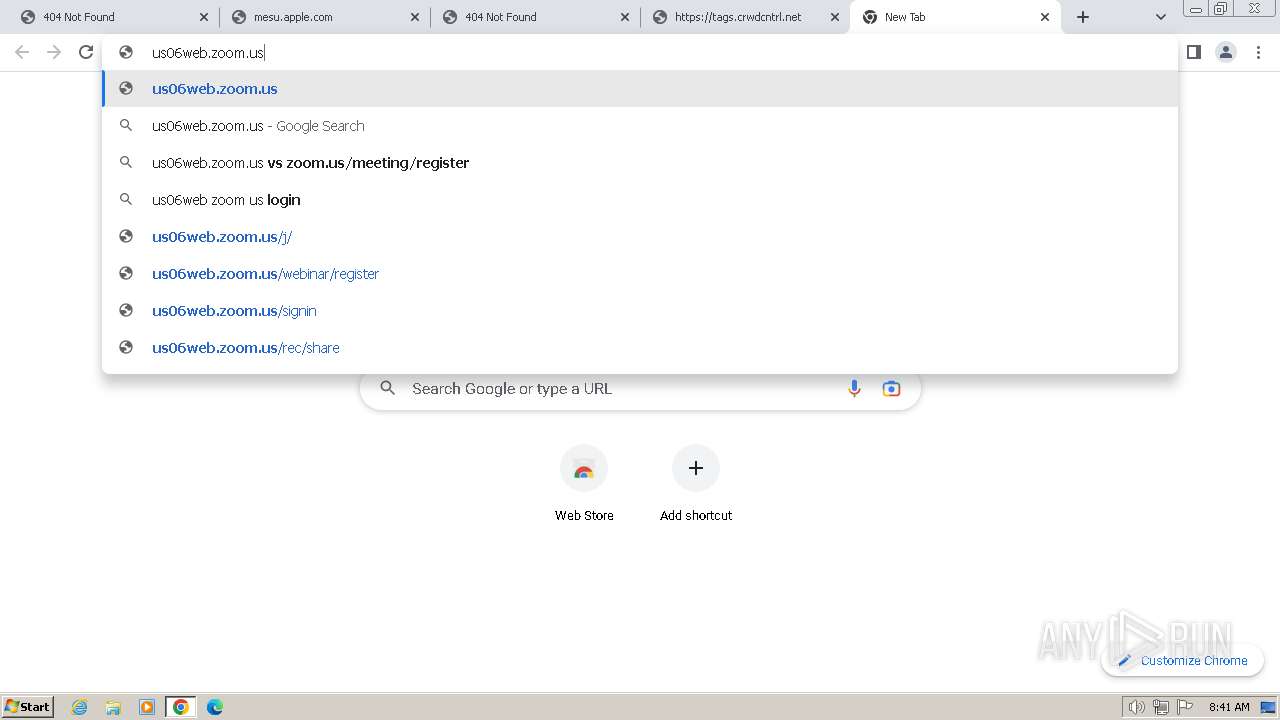Screen dimensions: 1280x720
Task: Open the Chrome profile avatar
Action: point(1226,52)
